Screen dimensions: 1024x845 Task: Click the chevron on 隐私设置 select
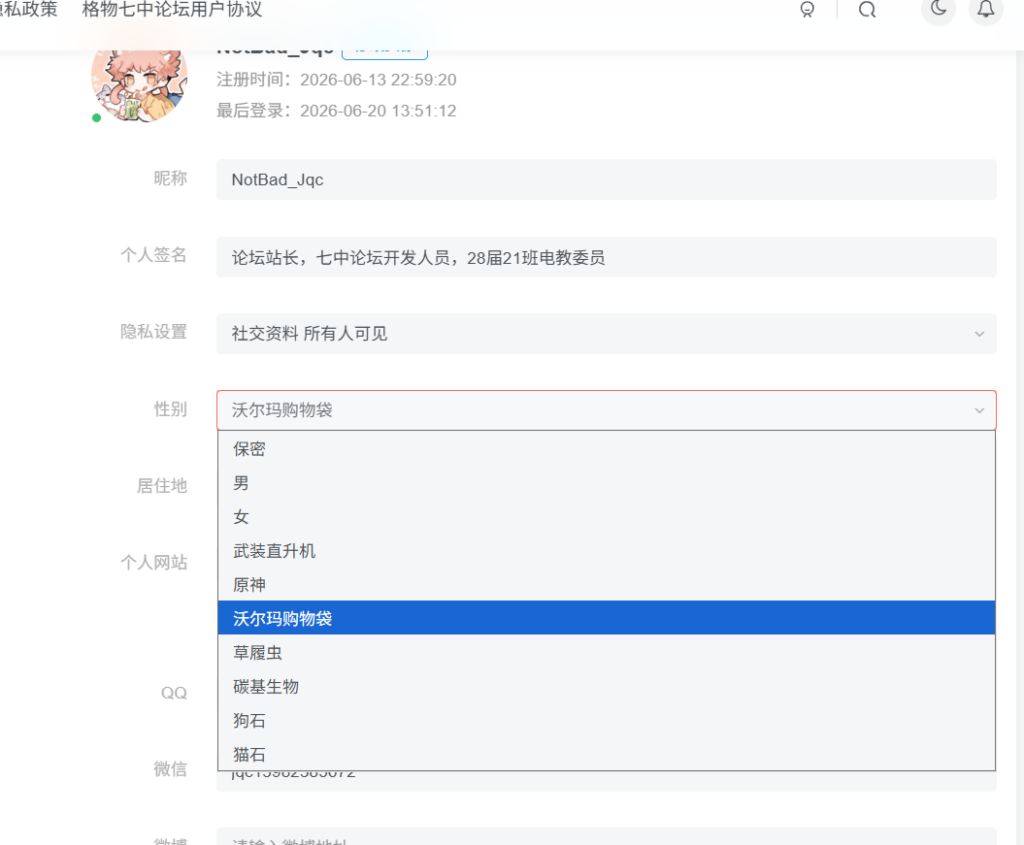[x=979, y=334]
